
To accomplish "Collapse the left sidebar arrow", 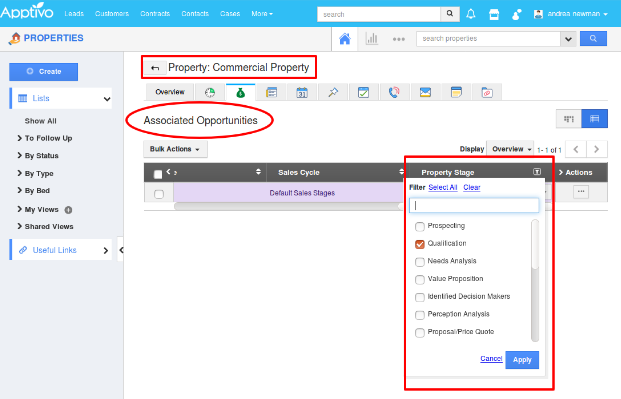I will [121, 250].
